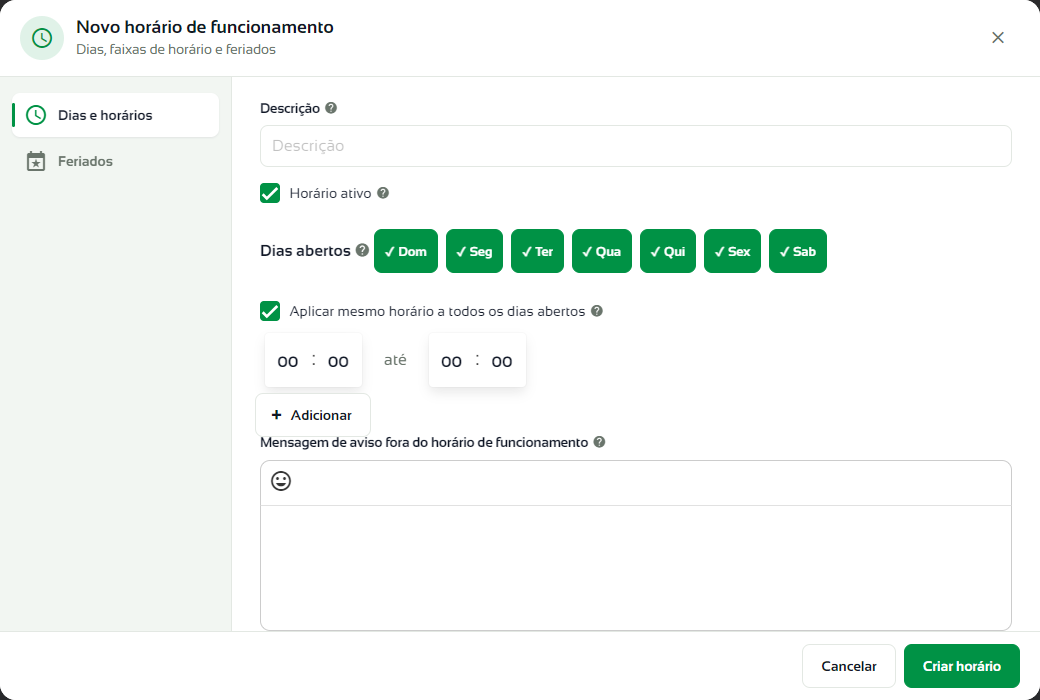Click the Criar horário button

pos(962,666)
